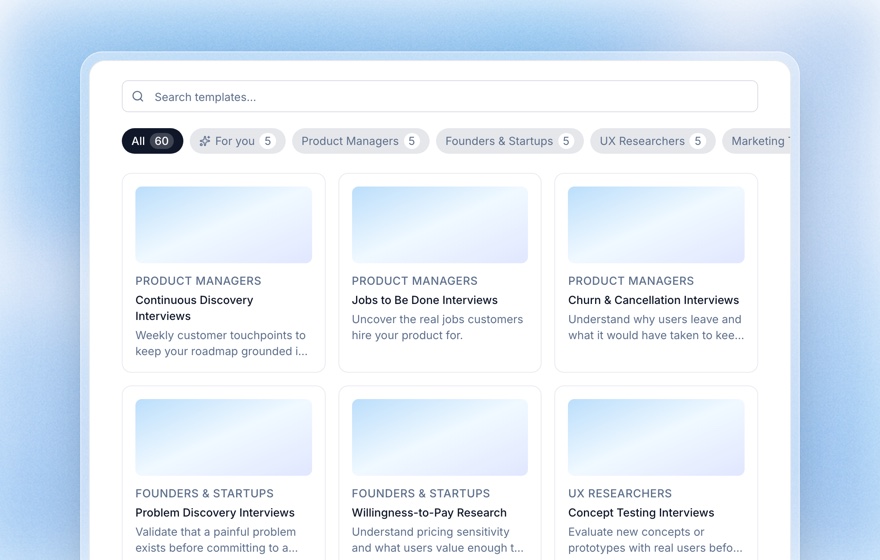
Task: Click the UX RESEARCHERS category label
Action: [620, 493]
